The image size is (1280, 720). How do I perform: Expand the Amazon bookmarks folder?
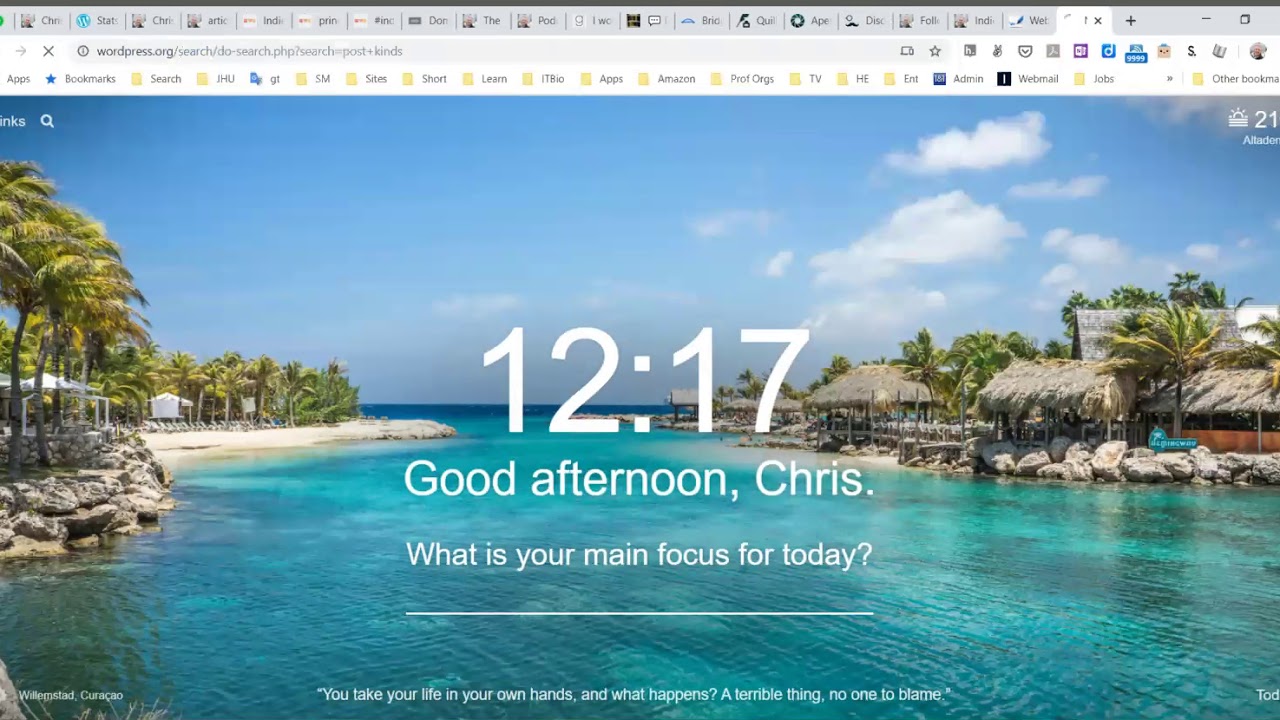pos(666,79)
